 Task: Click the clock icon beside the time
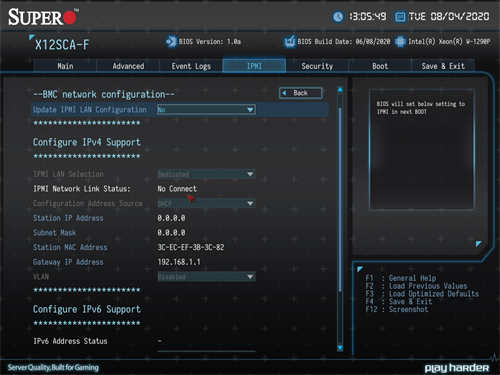click(x=338, y=17)
